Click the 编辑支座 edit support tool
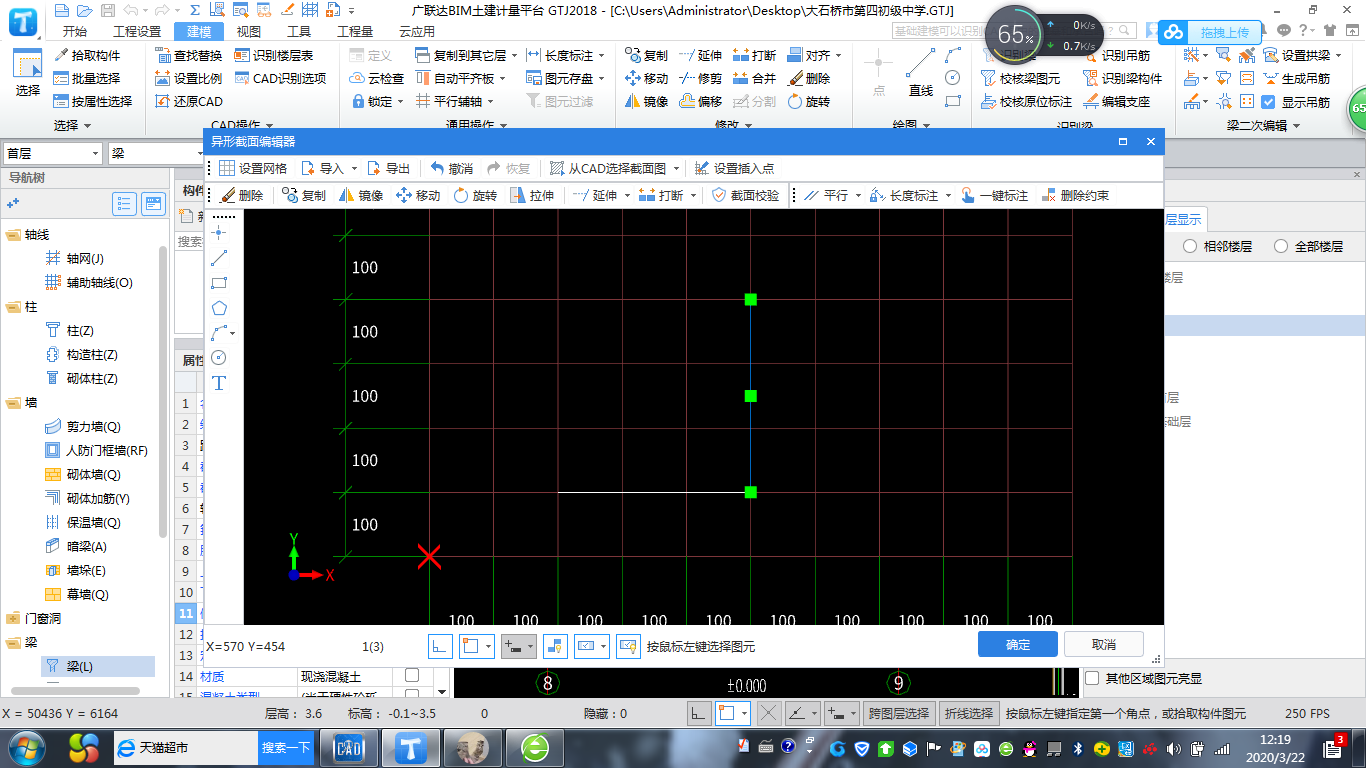 [1117, 101]
